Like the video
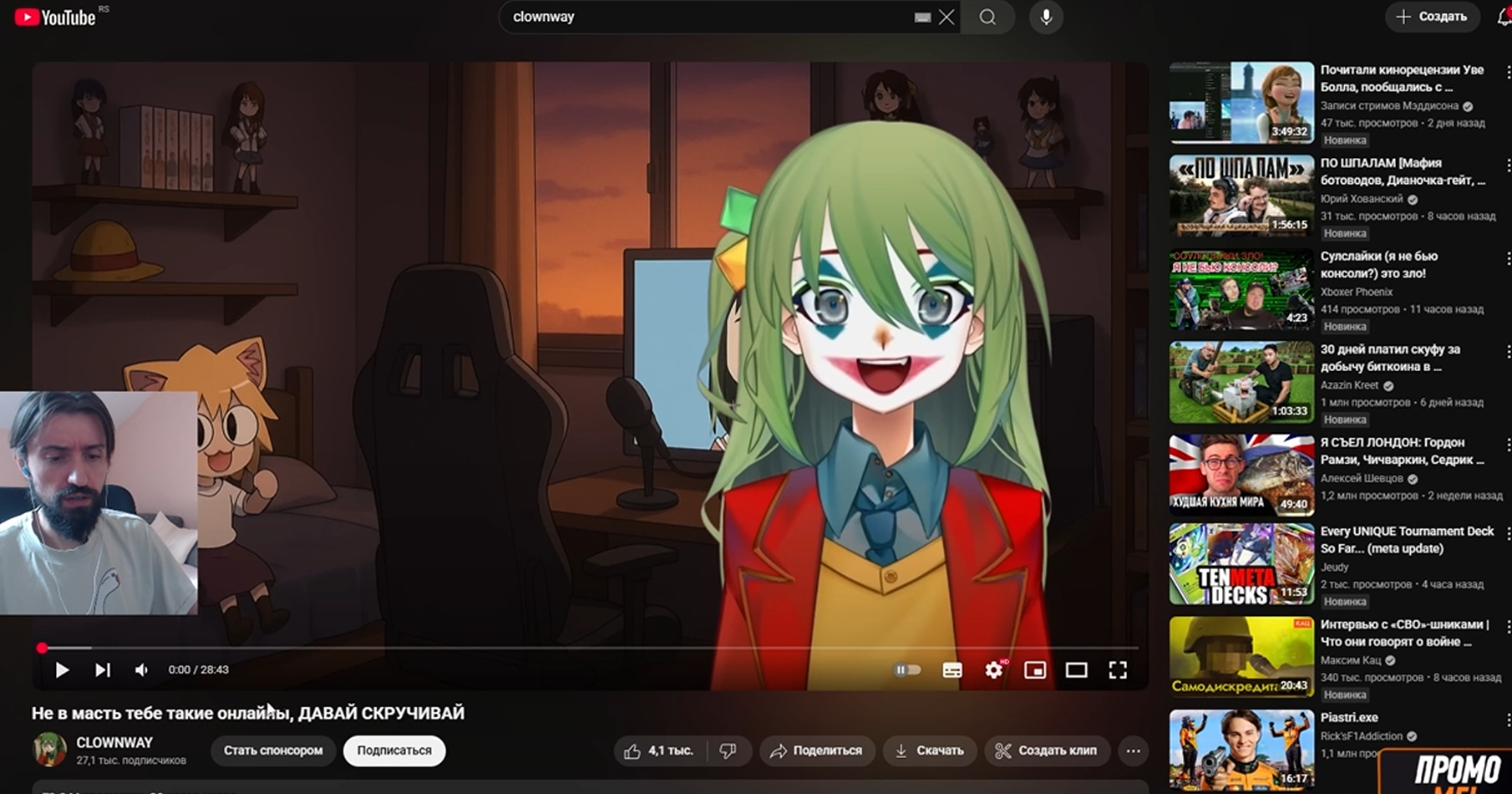The image size is (1512, 794). 660,751
